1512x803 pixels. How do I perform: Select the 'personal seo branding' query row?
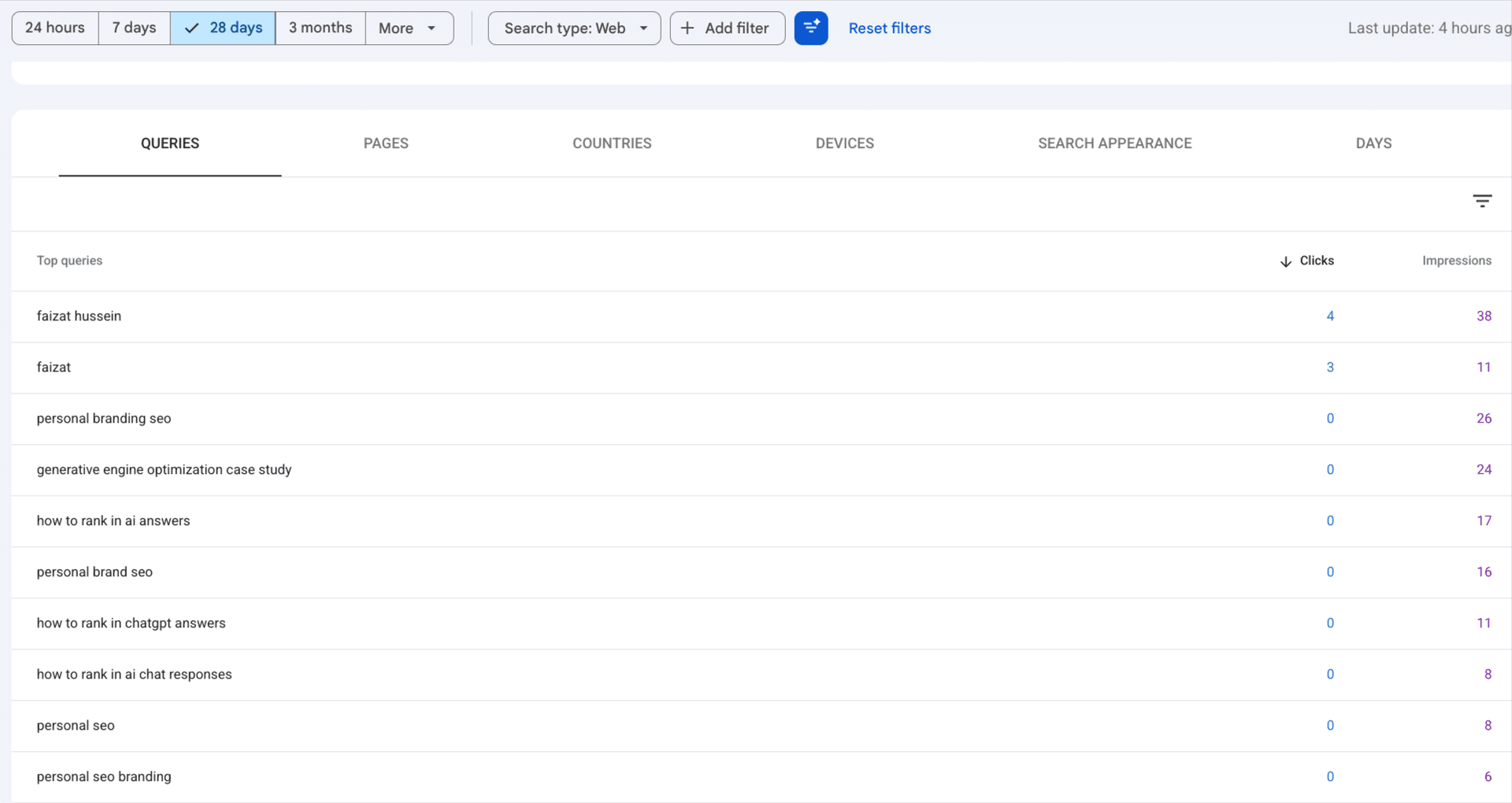(762, 777)
